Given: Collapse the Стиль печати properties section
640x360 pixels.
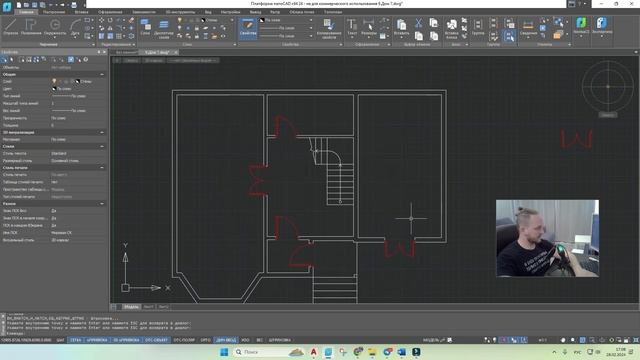Looking at the screenshot, I should (x=102, y=167).
